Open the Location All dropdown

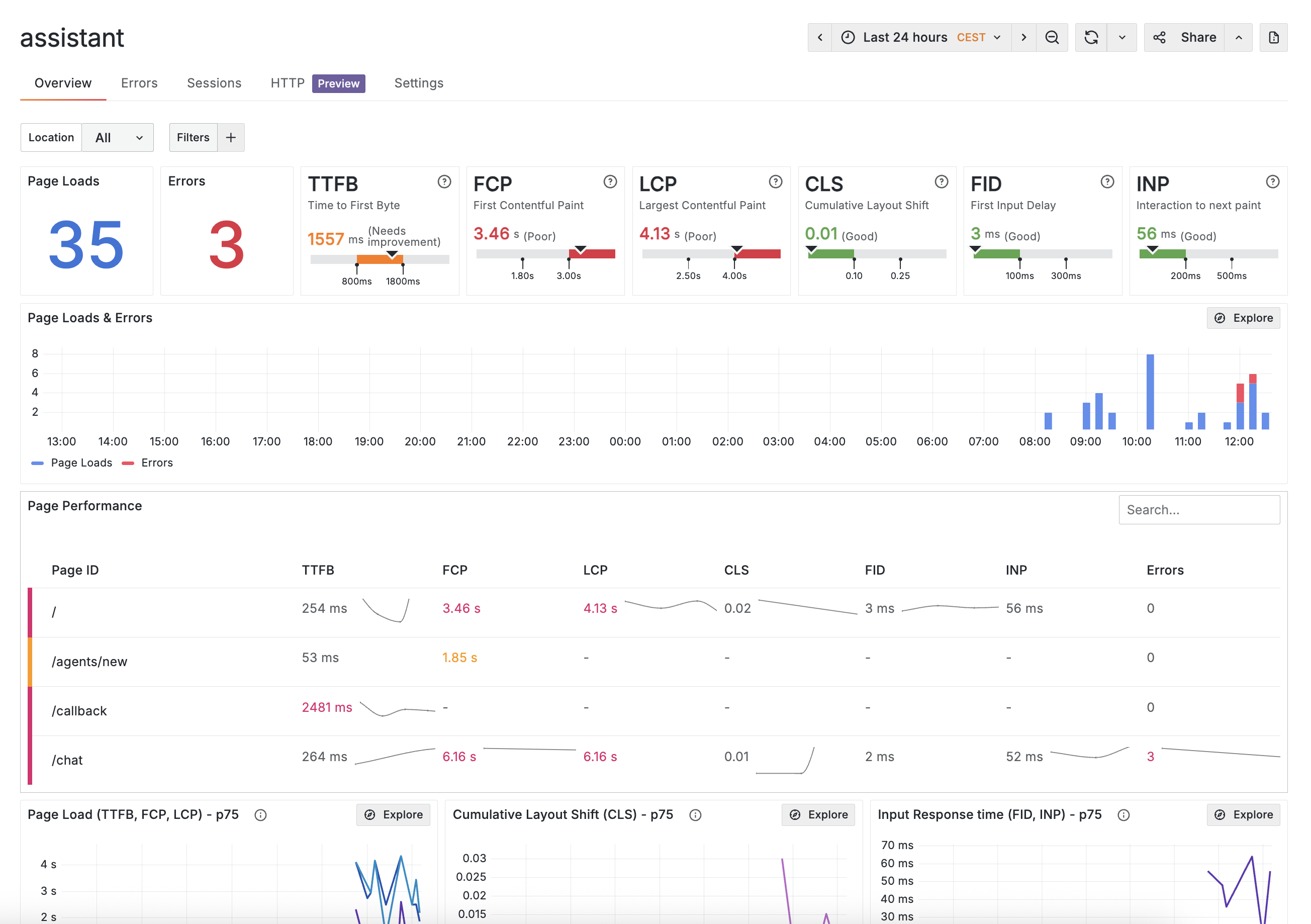(117, 137)
